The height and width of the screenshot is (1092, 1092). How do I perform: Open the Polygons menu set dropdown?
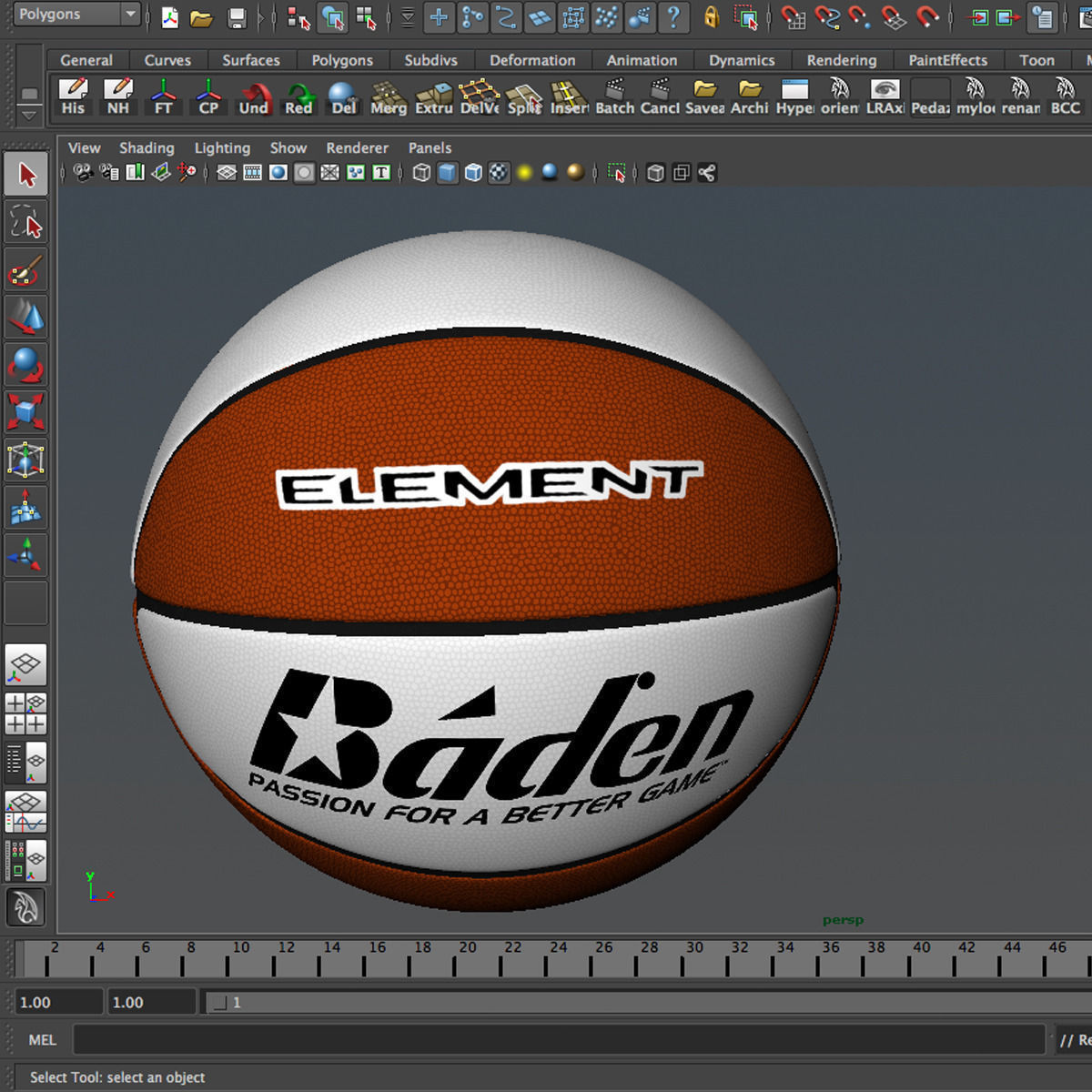pyautogui.click(x=78, y=15)
